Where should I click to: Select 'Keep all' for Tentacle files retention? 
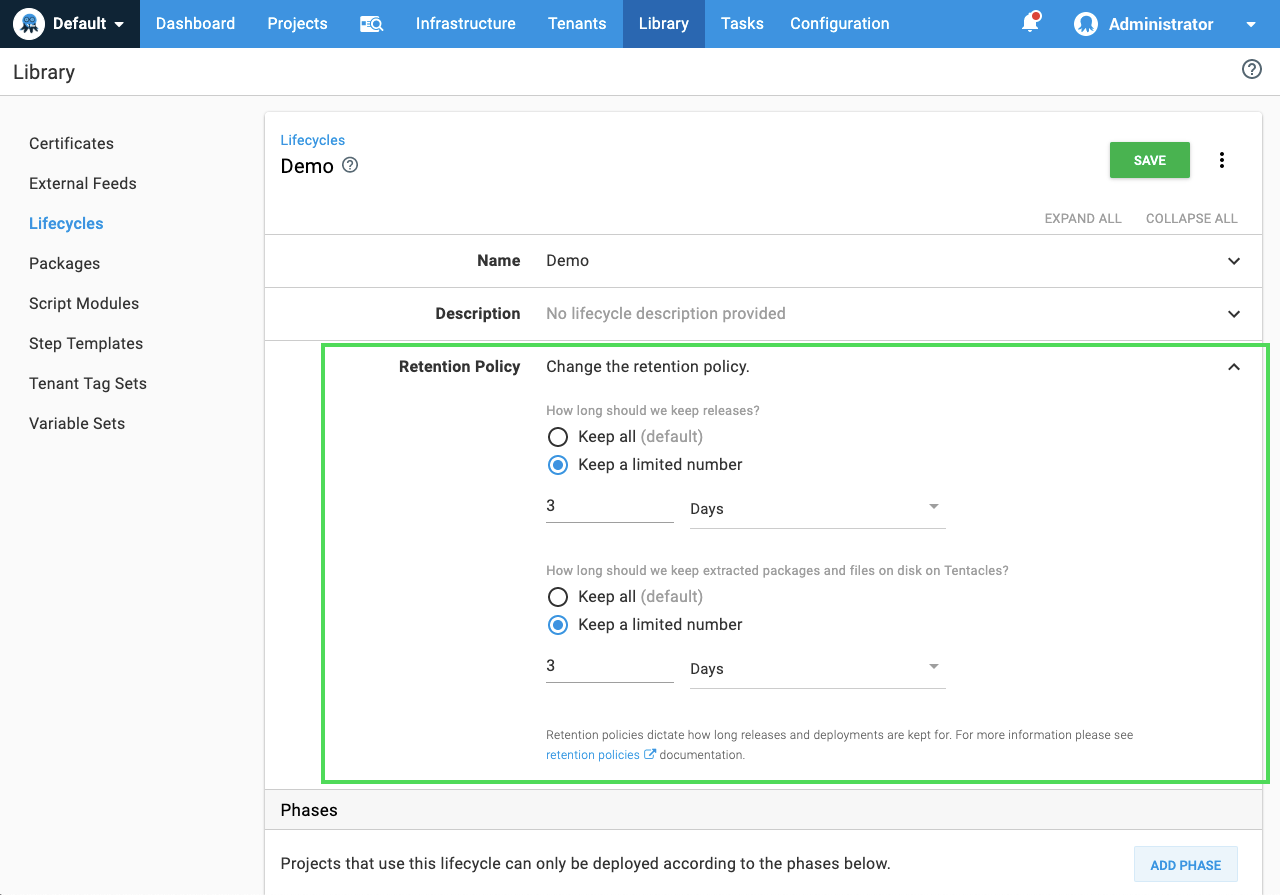558,597
